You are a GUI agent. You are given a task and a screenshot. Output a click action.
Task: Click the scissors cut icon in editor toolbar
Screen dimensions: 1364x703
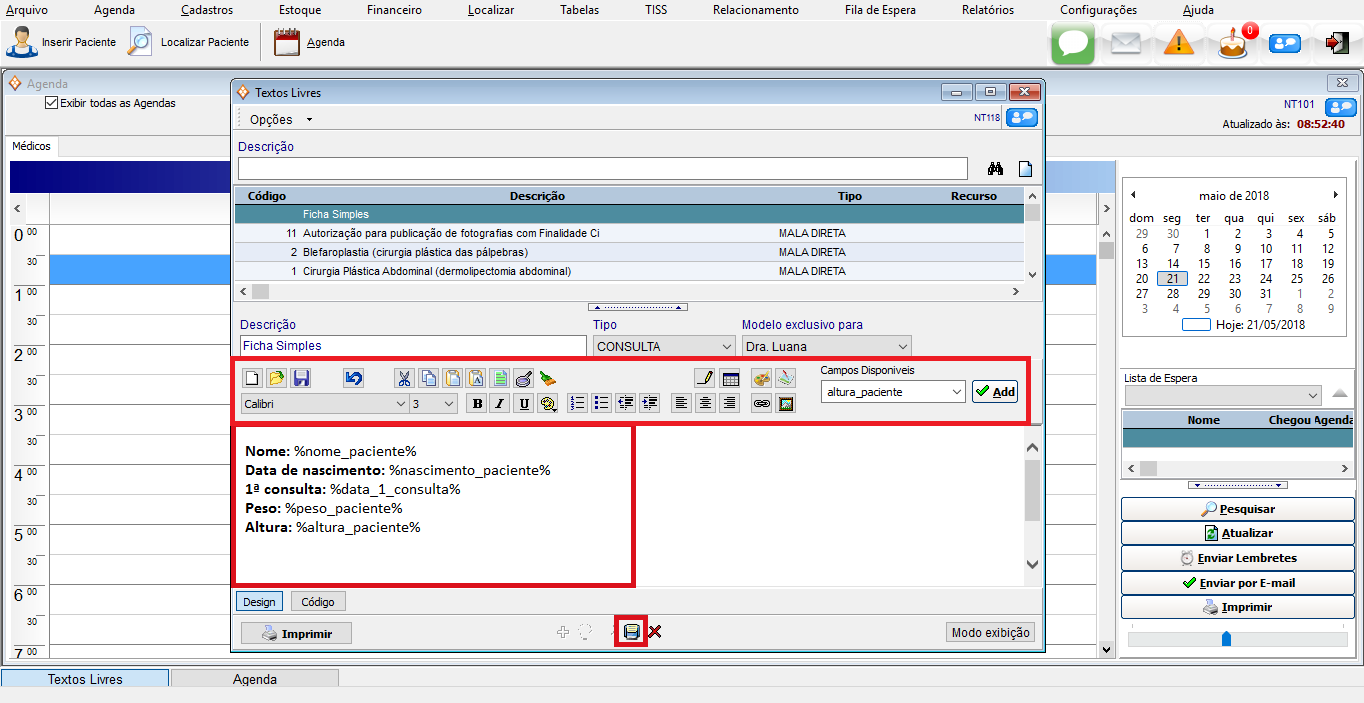click(404, 379)
